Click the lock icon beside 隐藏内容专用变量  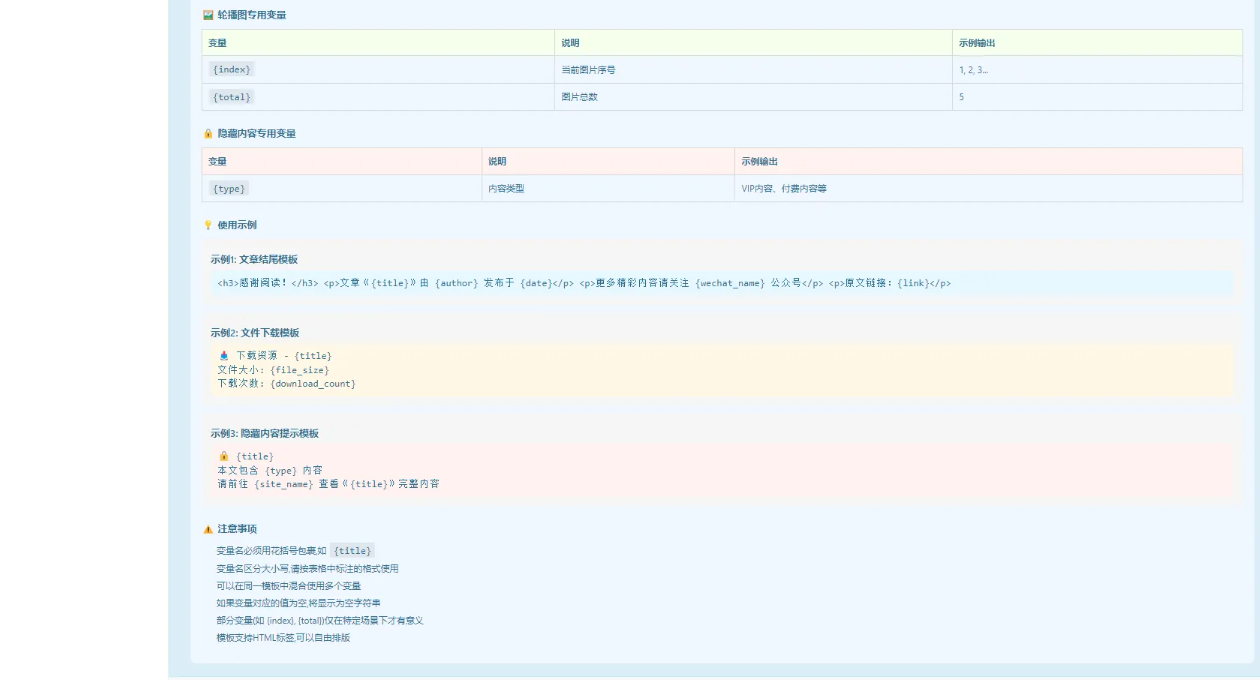(208, 133)
